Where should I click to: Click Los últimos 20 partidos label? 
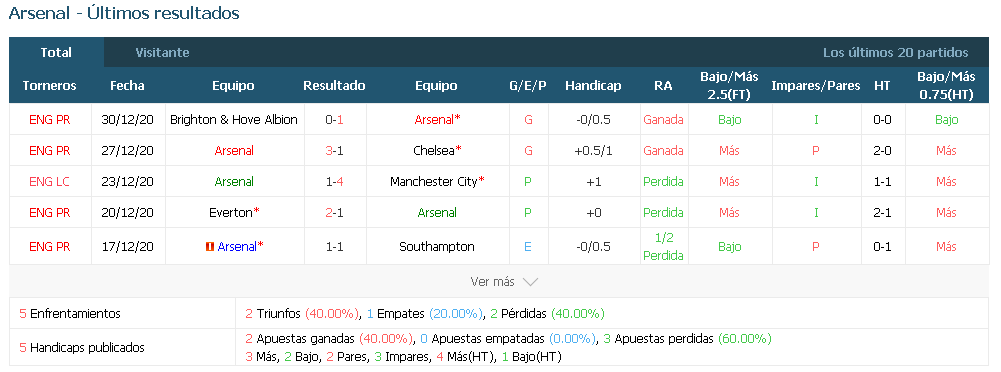tap(896, 52)
